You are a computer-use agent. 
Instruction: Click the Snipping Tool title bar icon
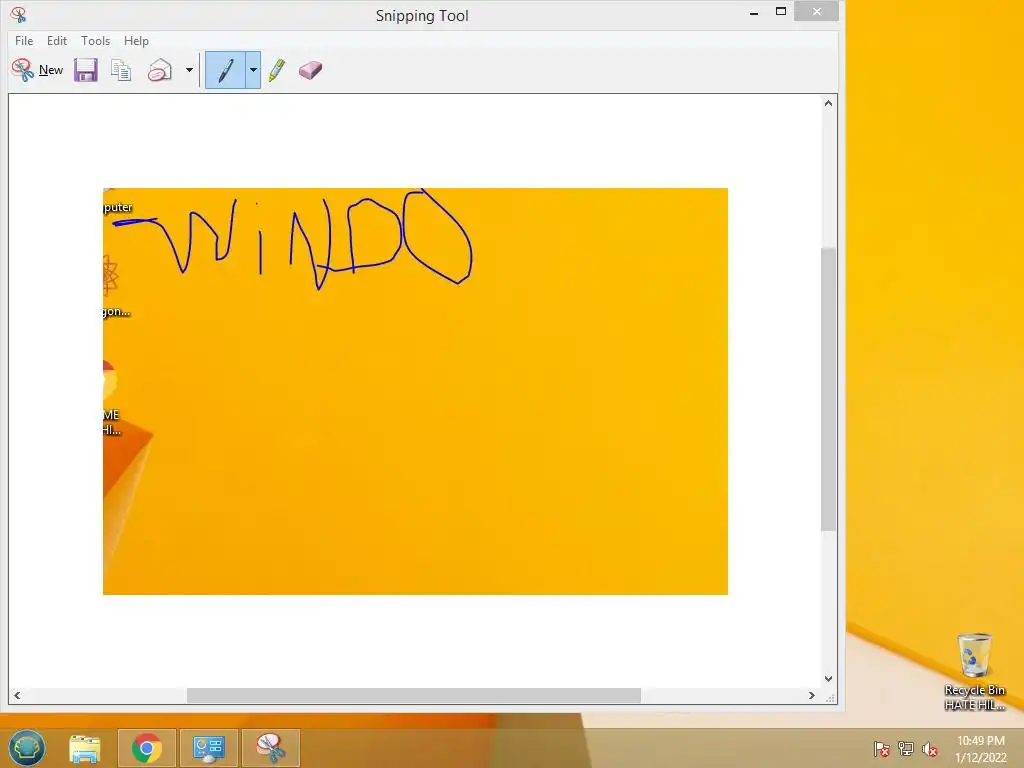[18, 14]
